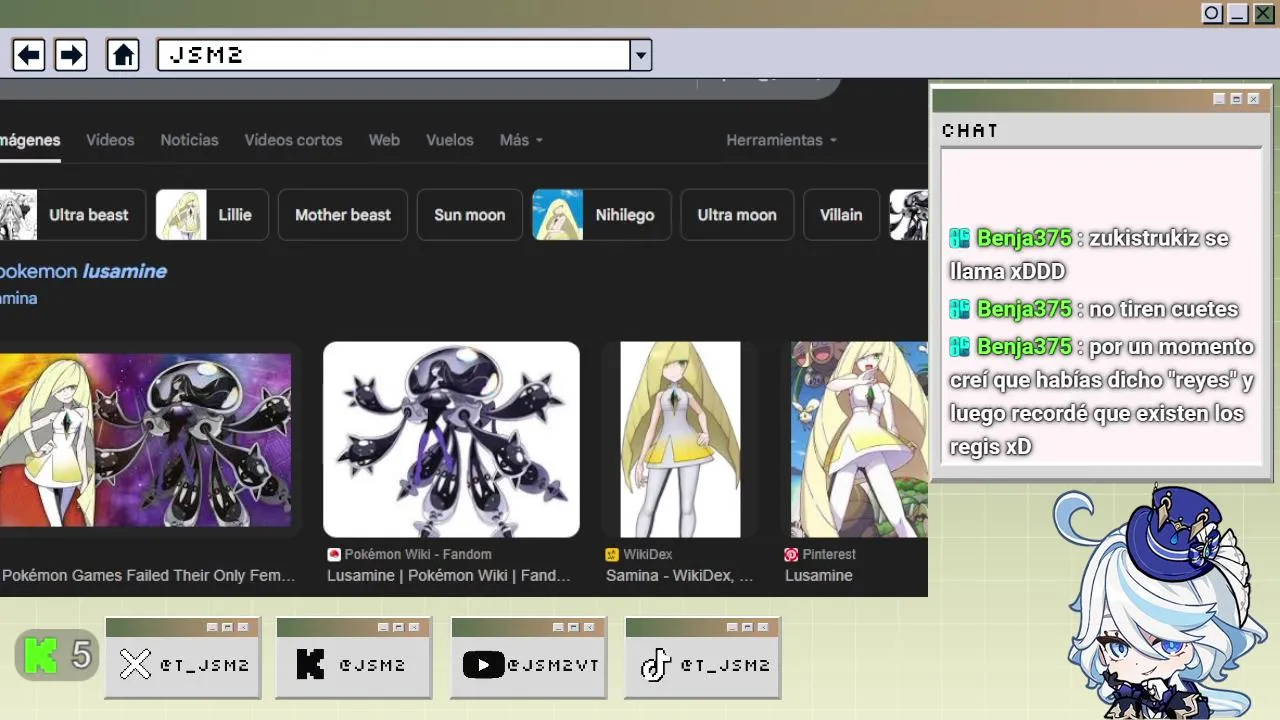Click the green Kick counter badge icon
Screen dimensions: 1280x720
tap(41, 656)
